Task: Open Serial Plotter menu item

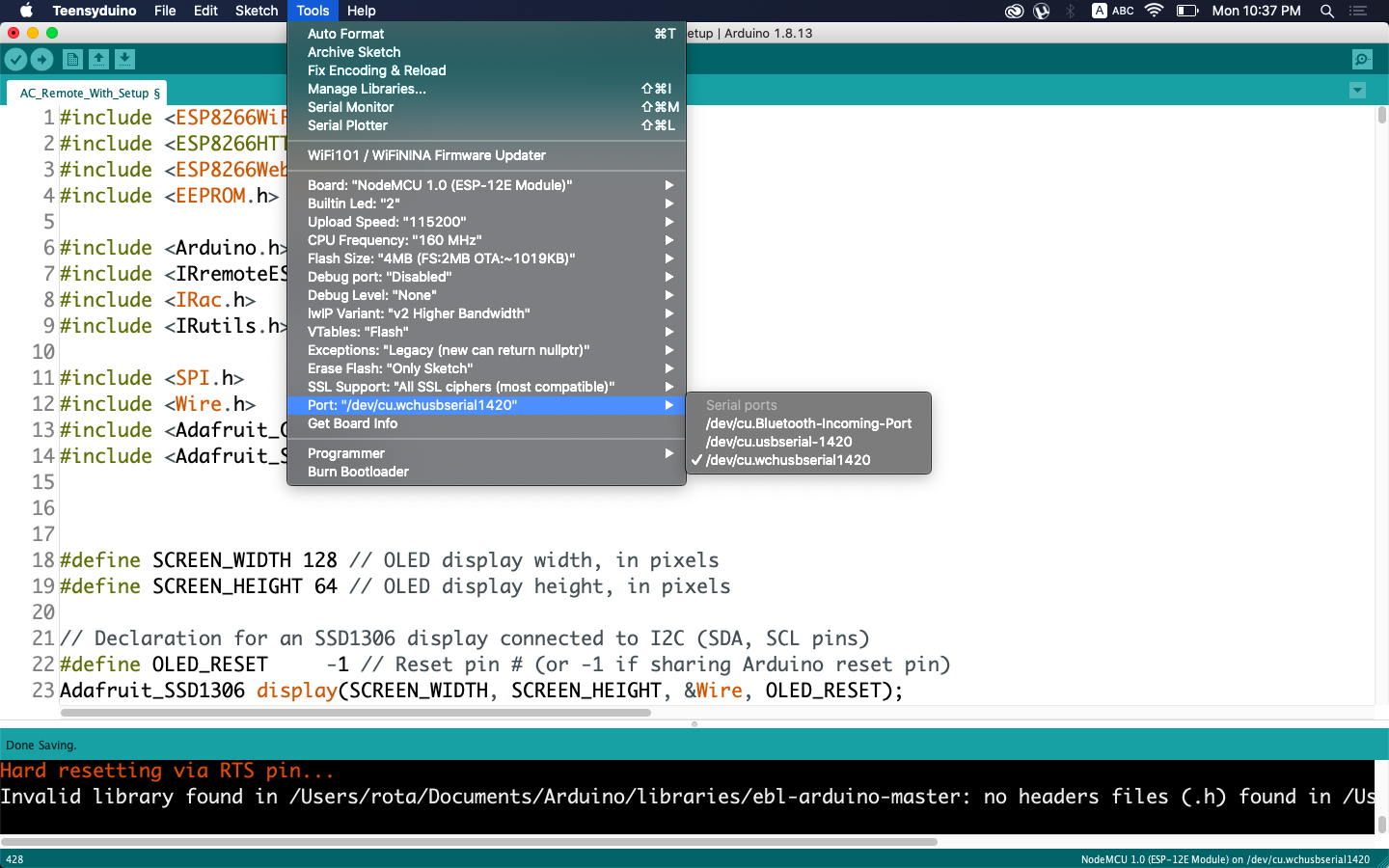Action: (x=486, y=125)
